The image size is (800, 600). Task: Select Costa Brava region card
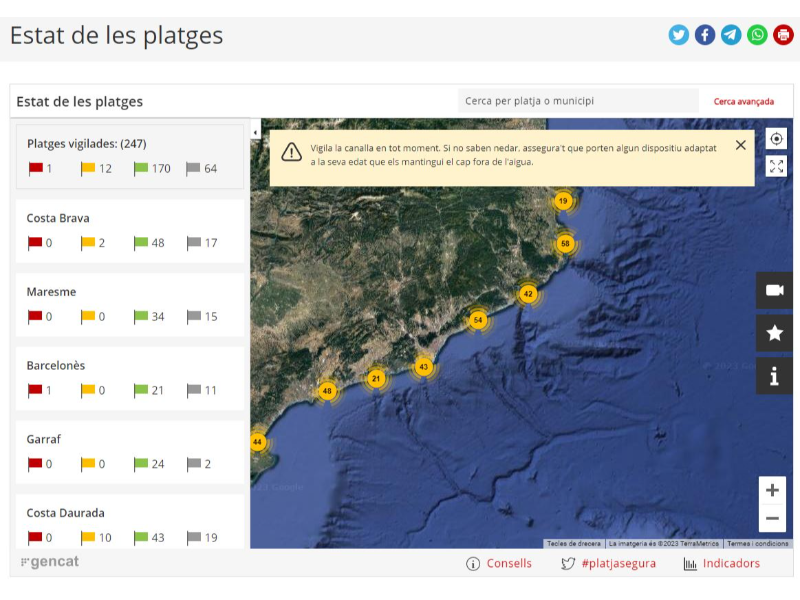pos(129,231)
